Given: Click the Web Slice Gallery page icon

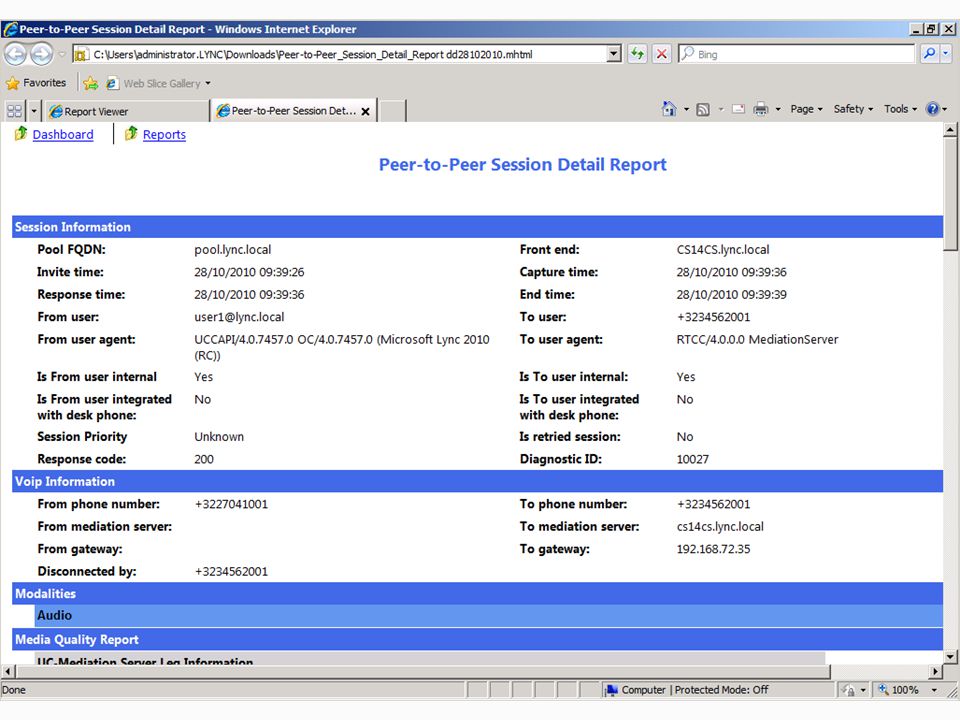Looking at the screenshot, I should [x=111, y=83].
